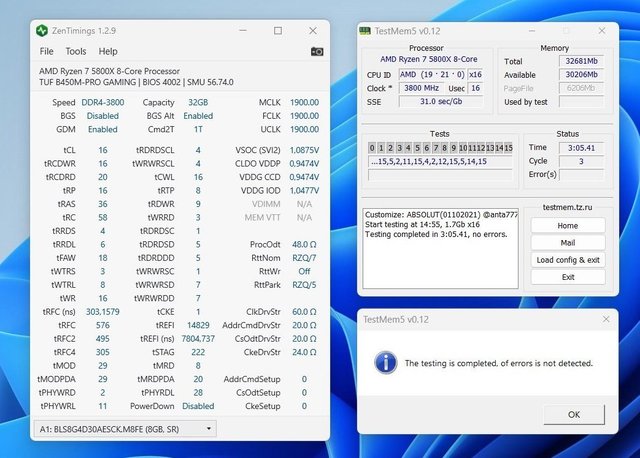This screenshot has width=640, height=458.
Task: Take a screenshot with ZenTimings camera icon
Action: pyautogui.click(x=317, y=51)
